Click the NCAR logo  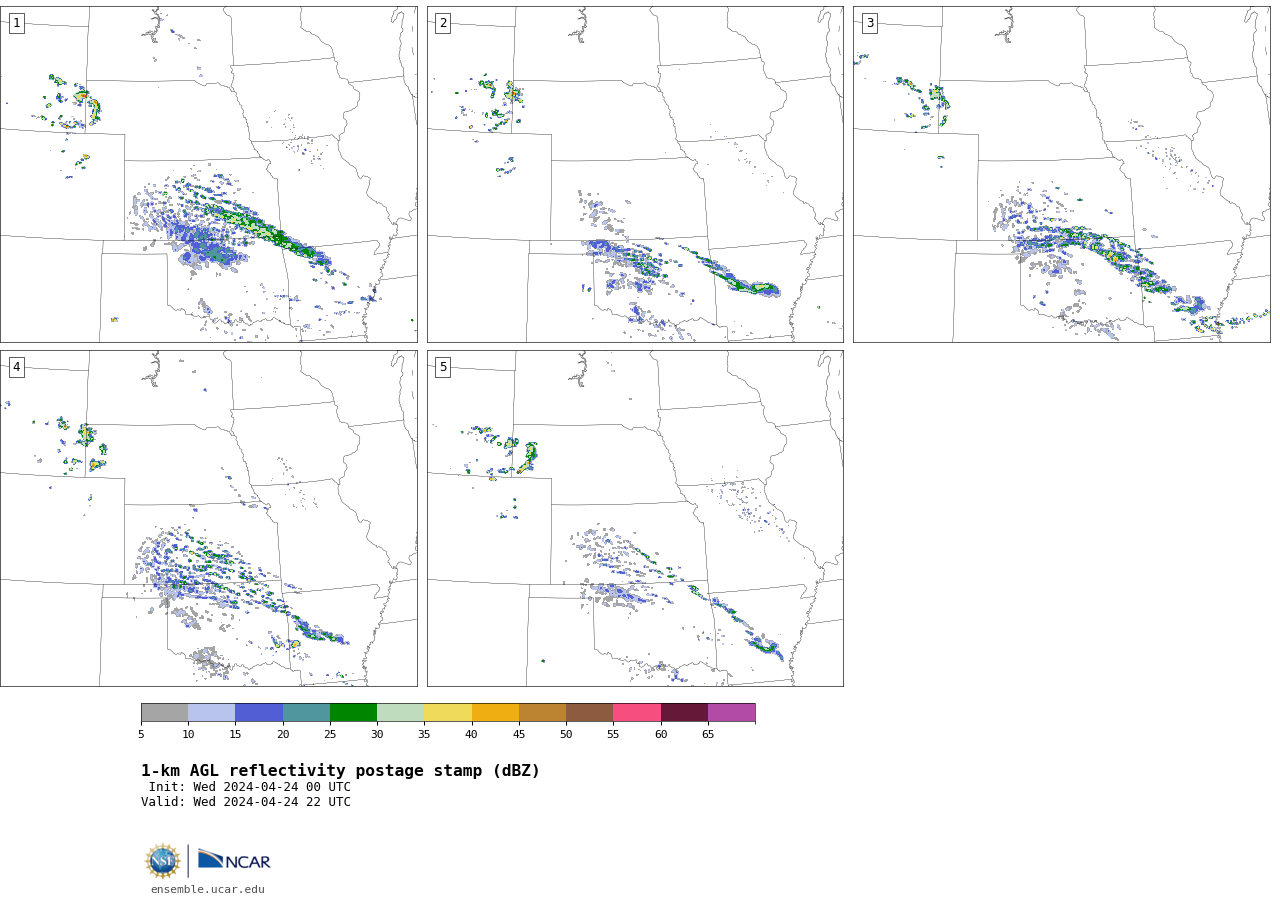[234, 860]
